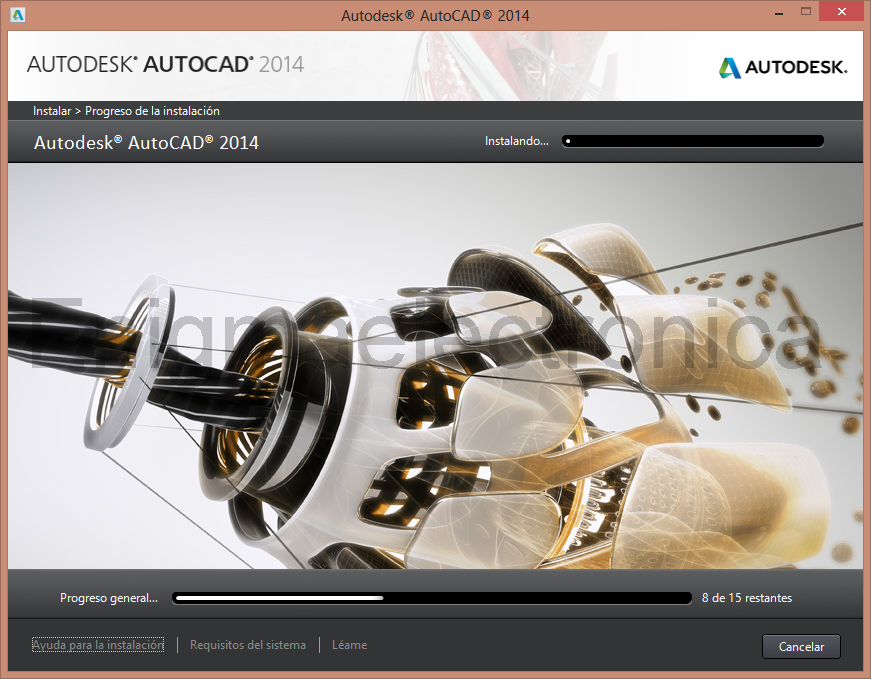Minimize the installer window
Screen dimensions: 871x679
(779, 12)
